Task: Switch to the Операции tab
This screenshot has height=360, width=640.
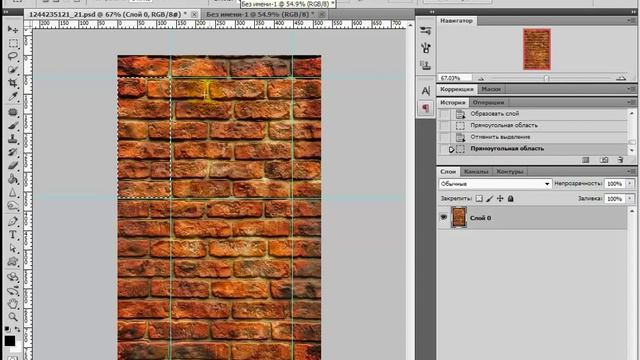Action: tap(488, 102)
